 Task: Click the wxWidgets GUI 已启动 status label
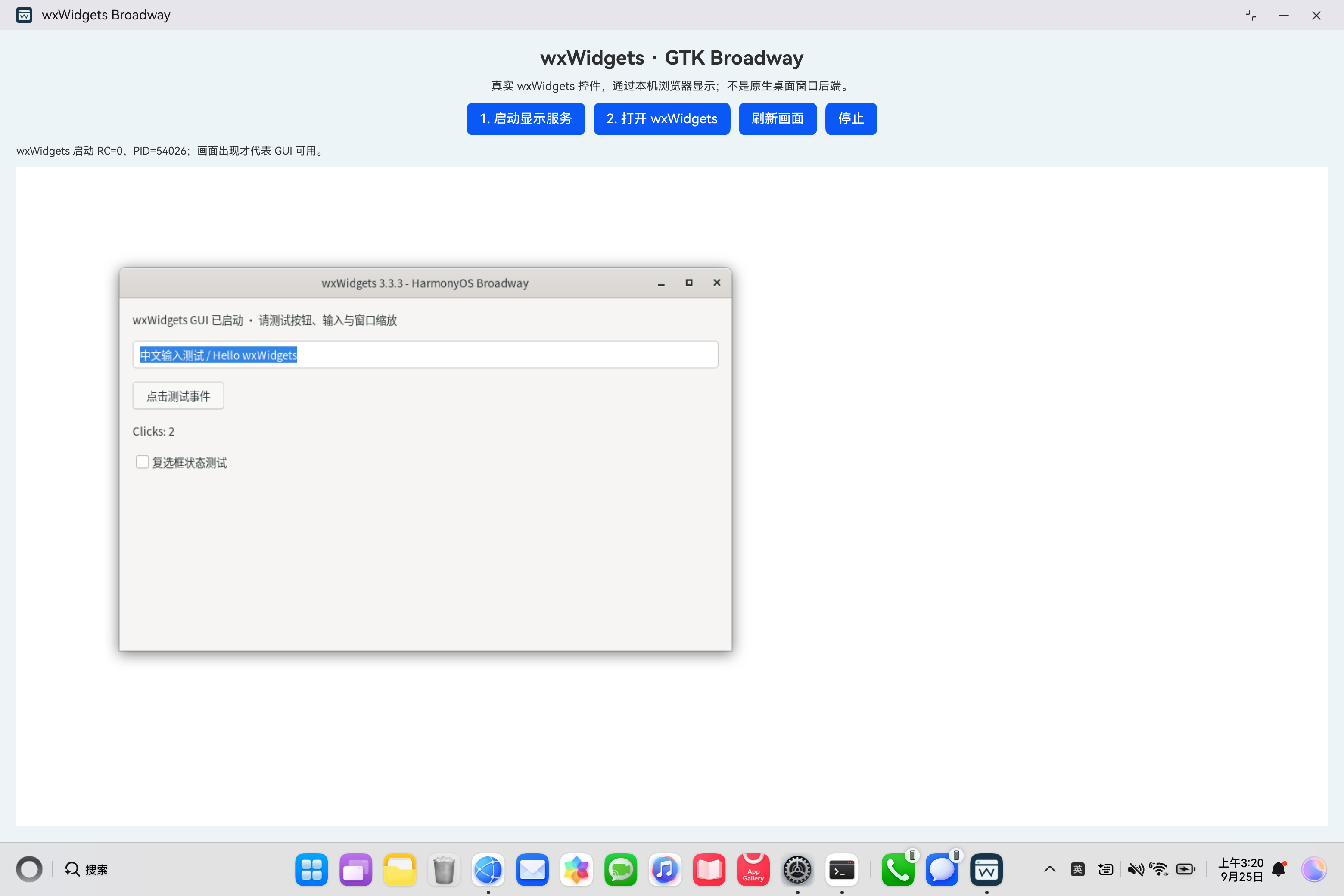264,320
